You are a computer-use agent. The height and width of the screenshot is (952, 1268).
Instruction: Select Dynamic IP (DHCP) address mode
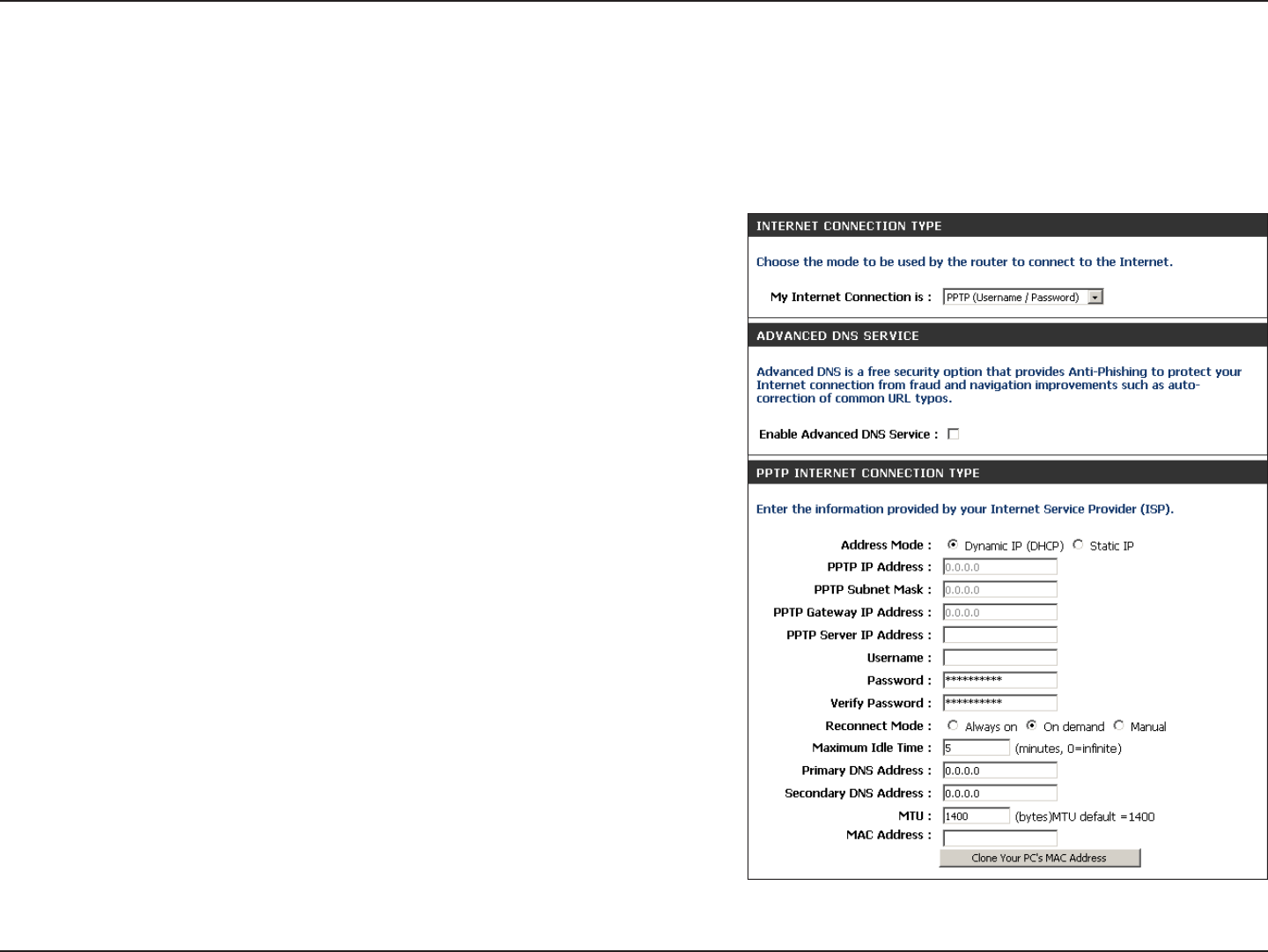tap(953, 545)
